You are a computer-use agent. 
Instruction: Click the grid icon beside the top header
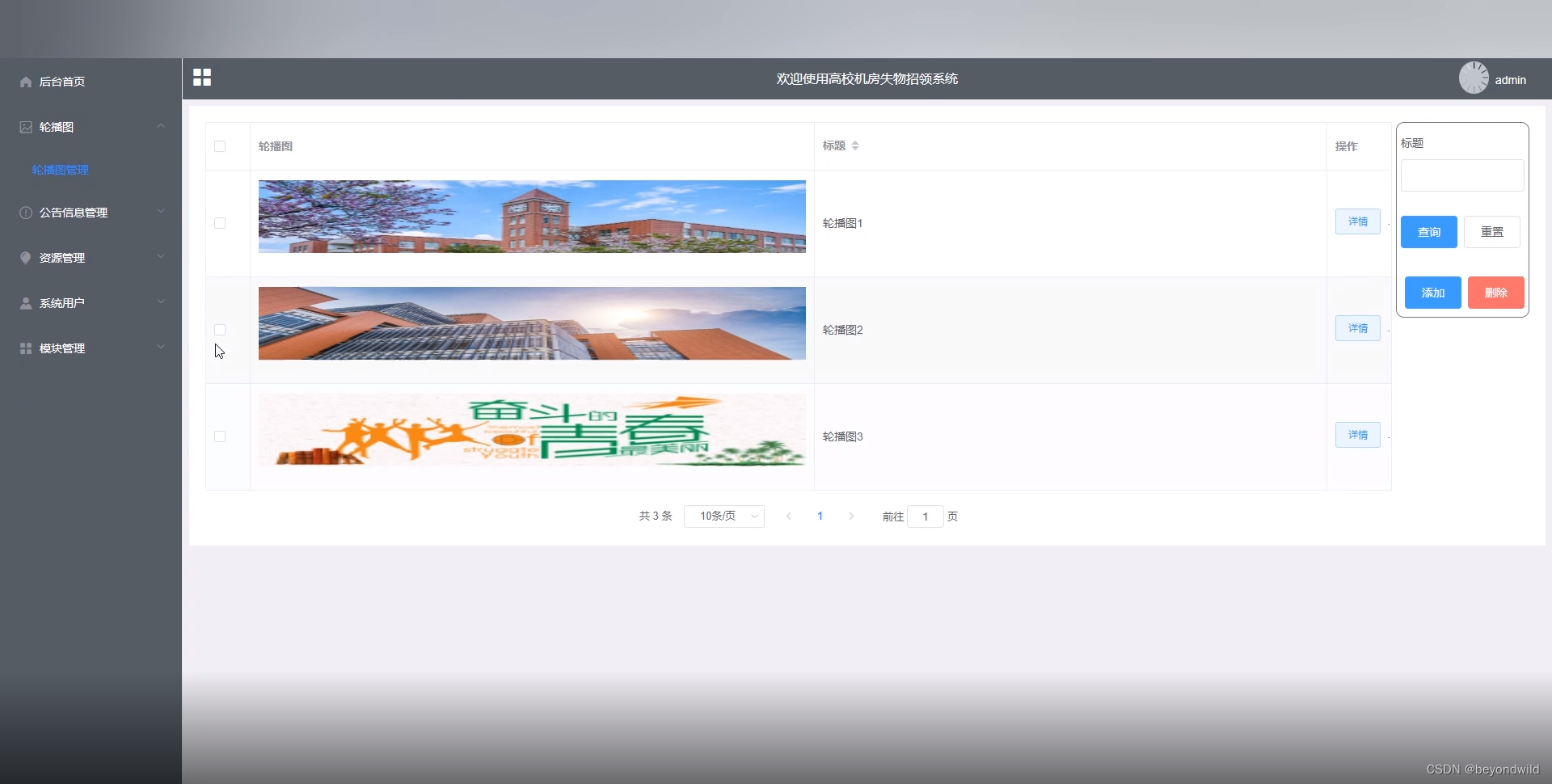pyautogui.click(x=201, y=78)
